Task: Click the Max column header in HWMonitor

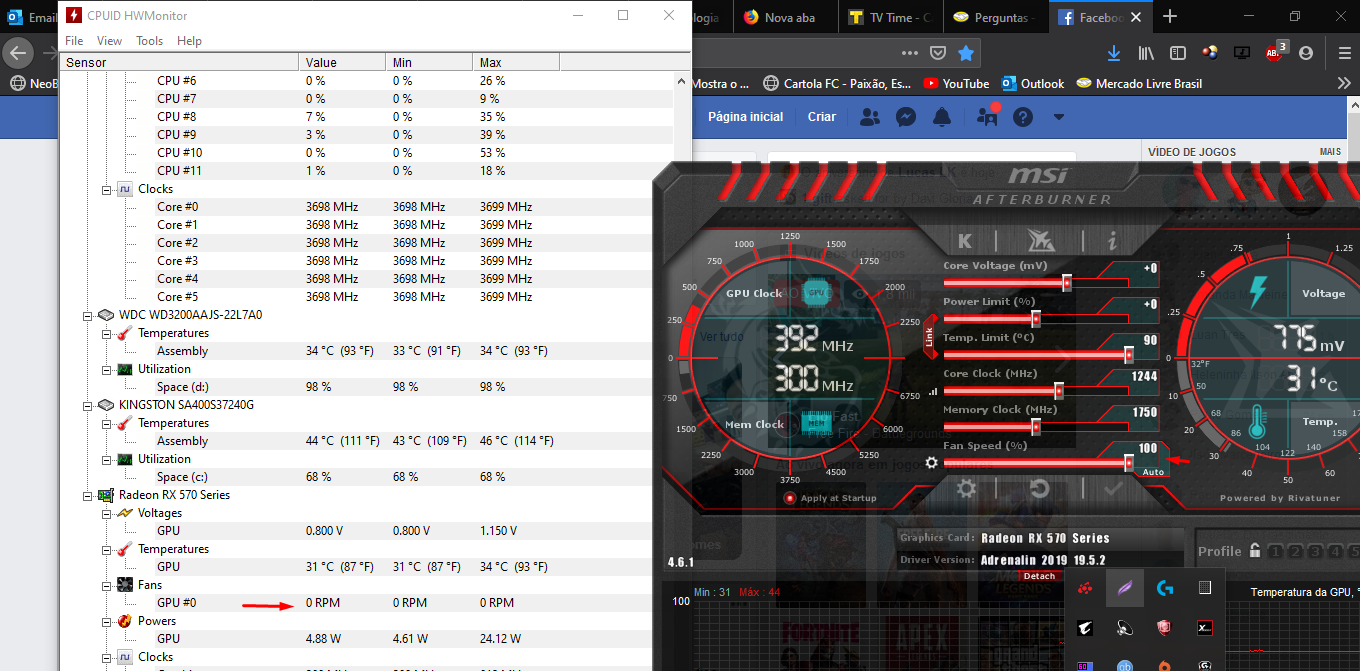Action: click(516, 63)
